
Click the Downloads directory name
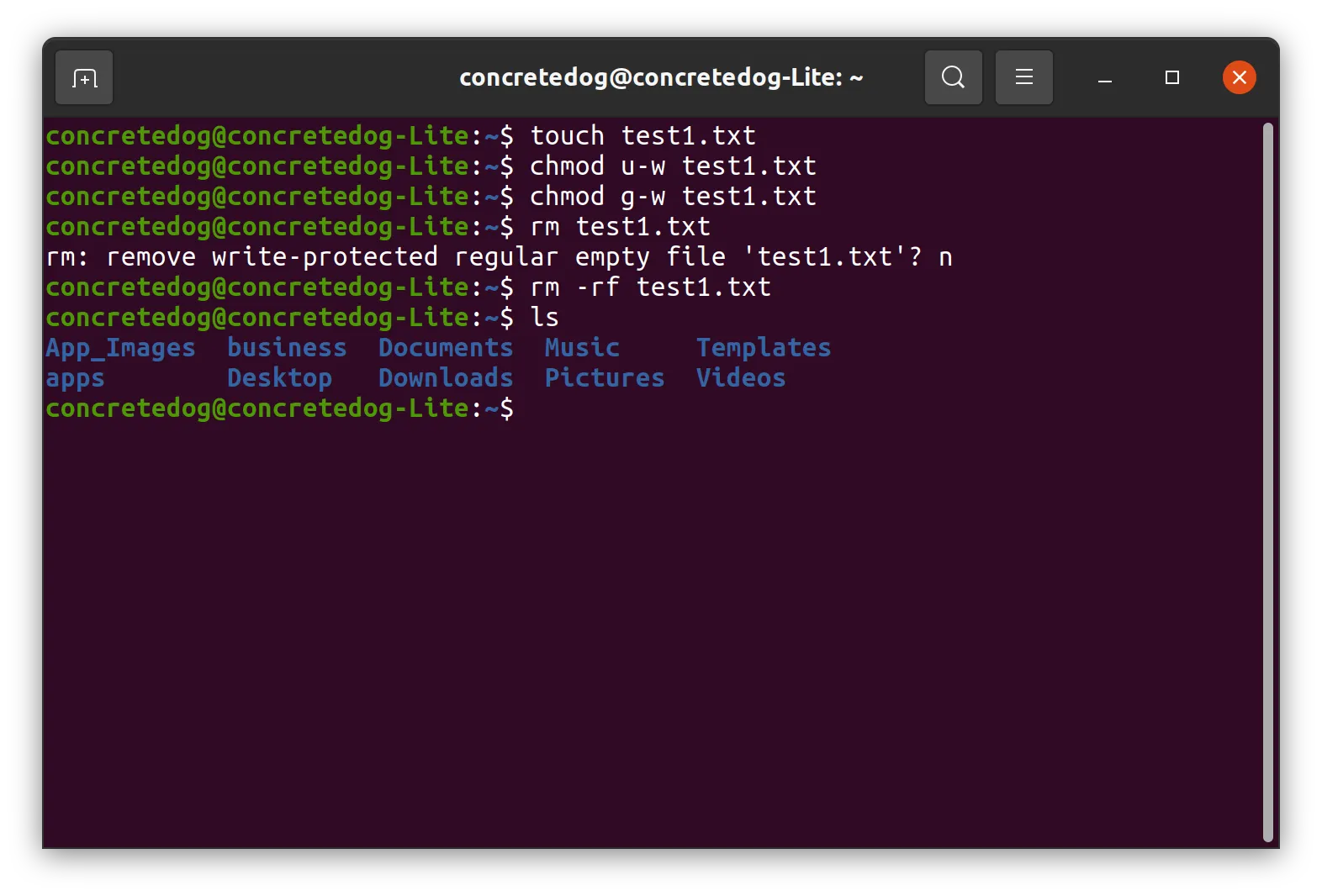tap(446, 377)
